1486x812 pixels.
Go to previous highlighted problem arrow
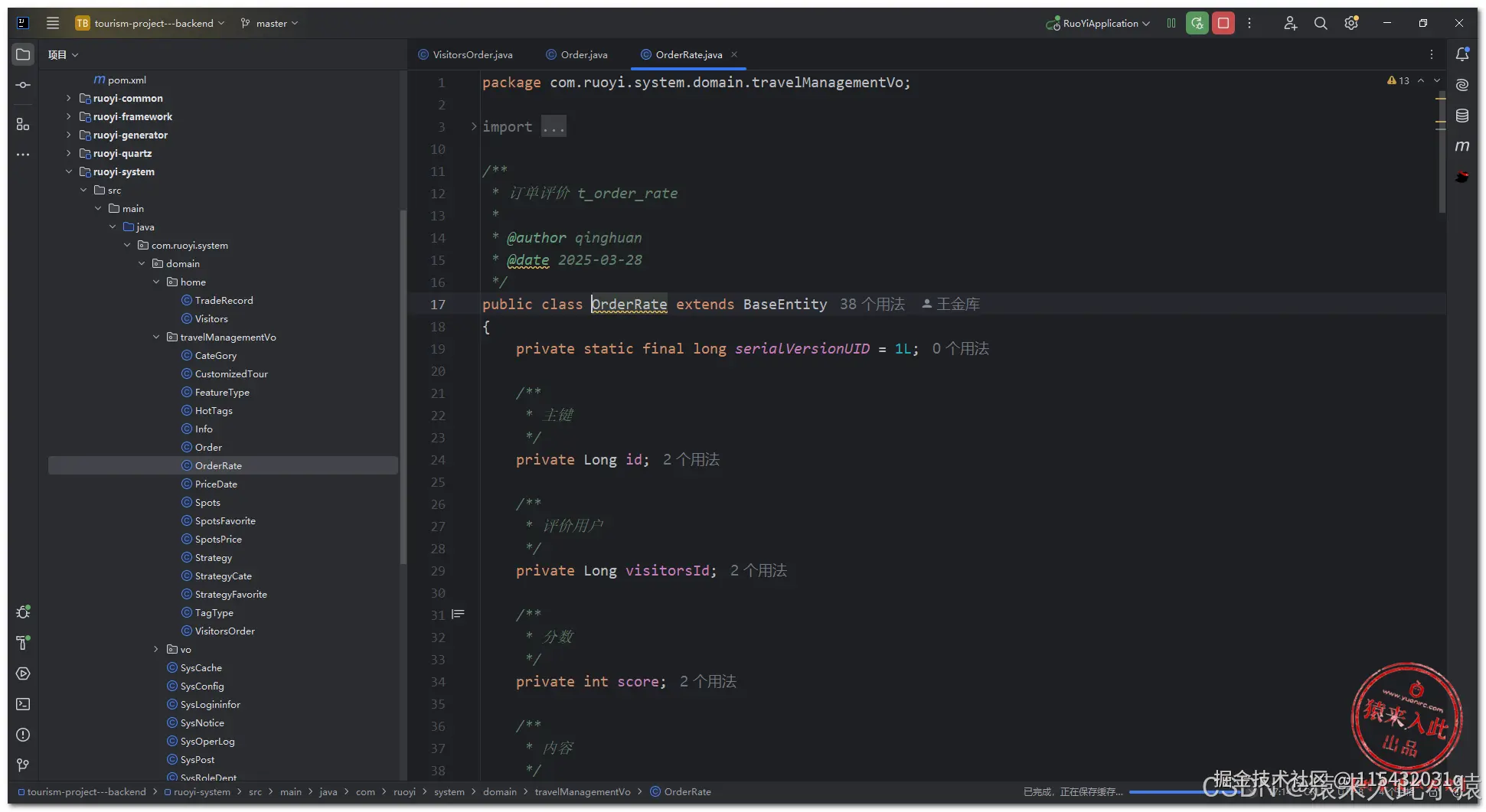click(x=1421, y=80)
